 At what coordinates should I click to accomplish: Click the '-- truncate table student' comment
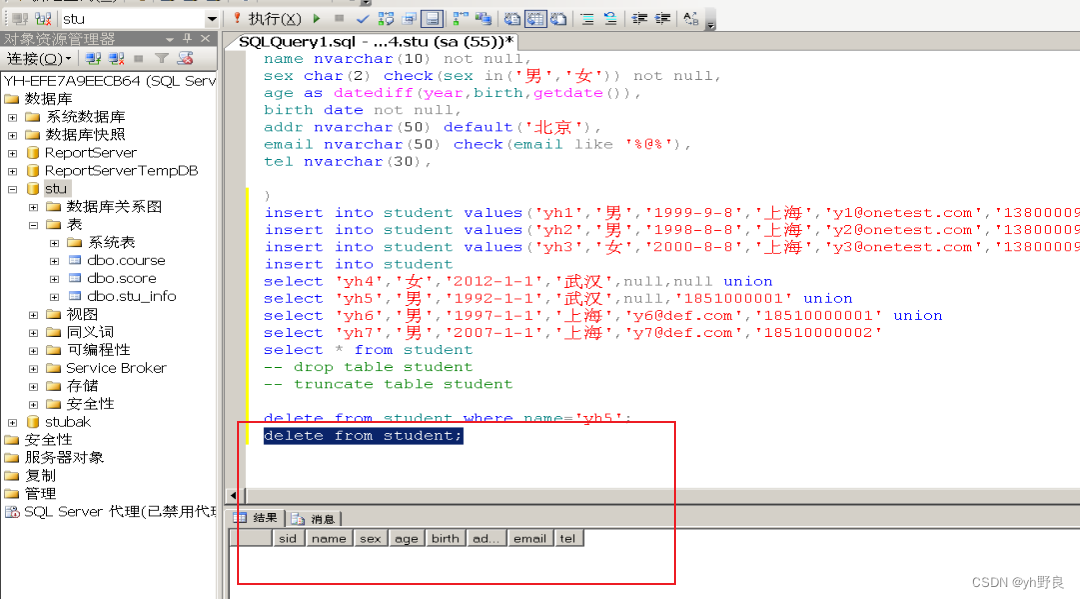coord(388,384)
